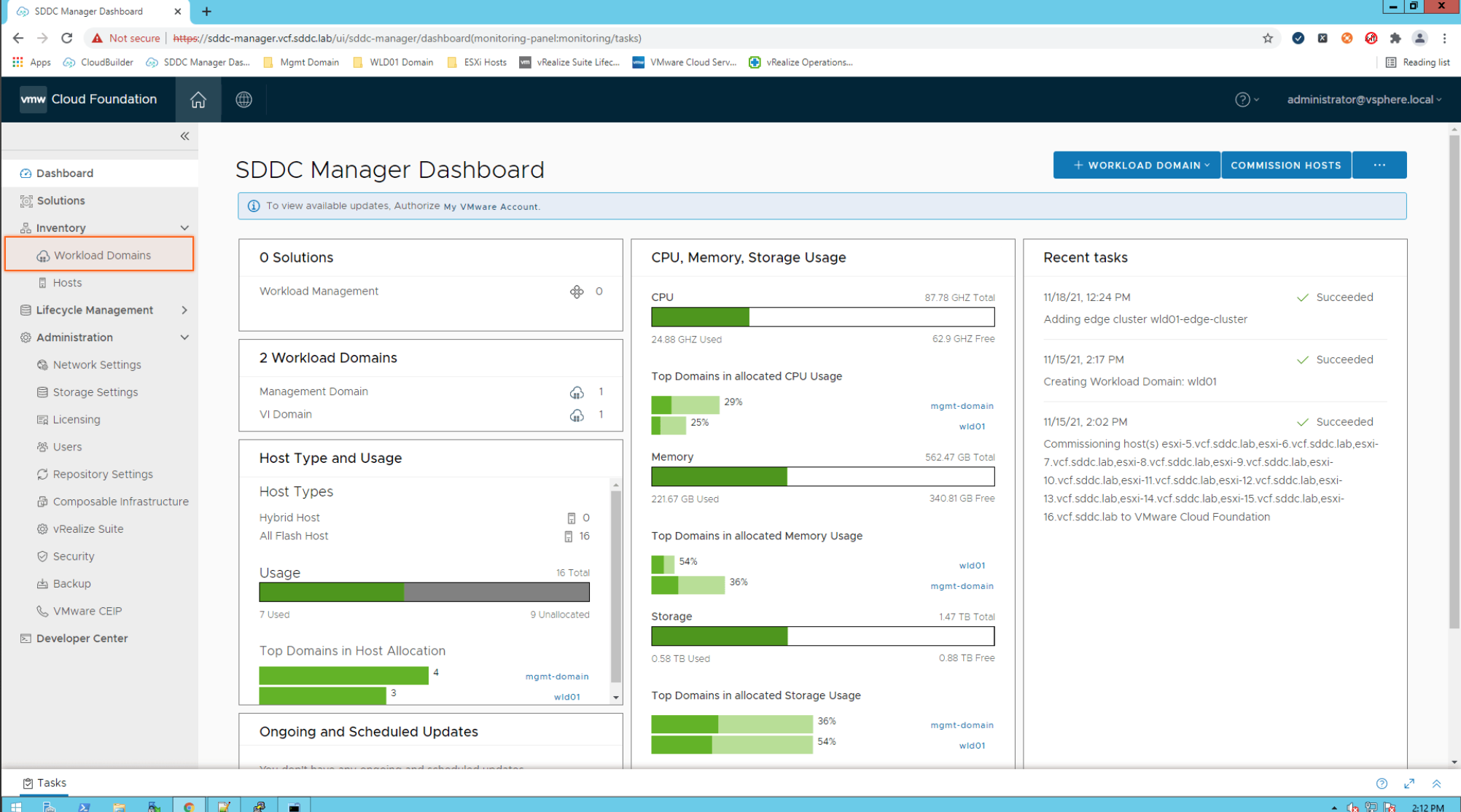
Task: Click the Tasks panel help icon
Action: tap(1382, 784)
